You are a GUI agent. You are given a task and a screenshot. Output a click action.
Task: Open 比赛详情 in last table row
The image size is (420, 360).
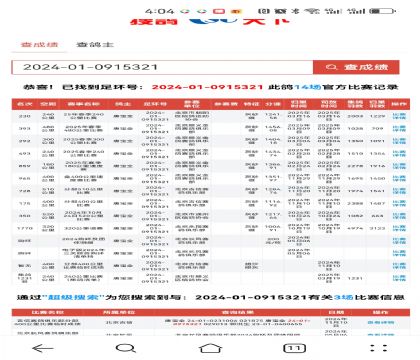pos(399,278)
